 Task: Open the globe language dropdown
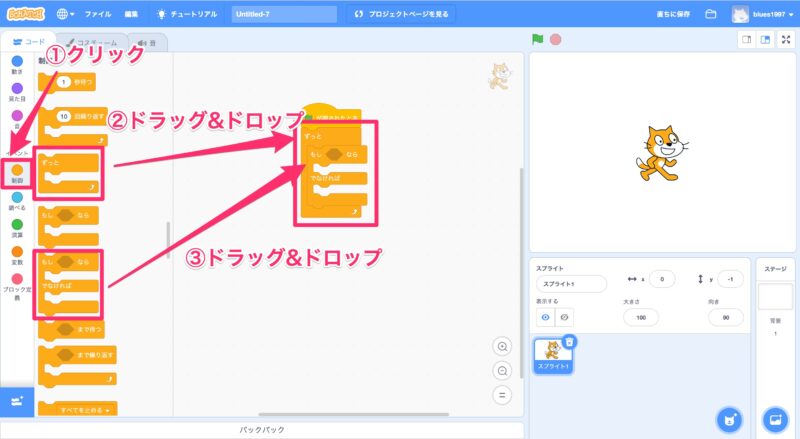pyautogui.click(x=66, y=14)
